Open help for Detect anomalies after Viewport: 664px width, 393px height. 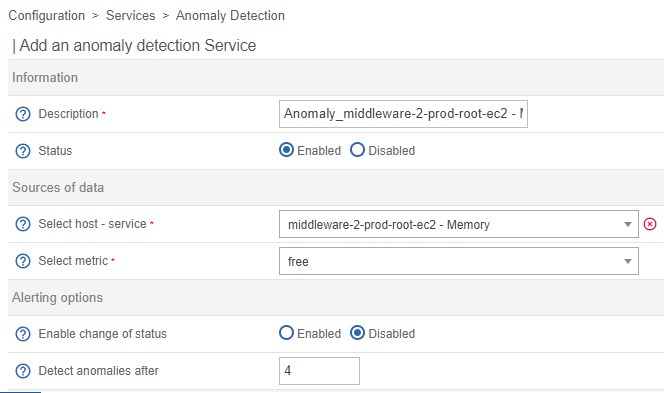[23, 371]
